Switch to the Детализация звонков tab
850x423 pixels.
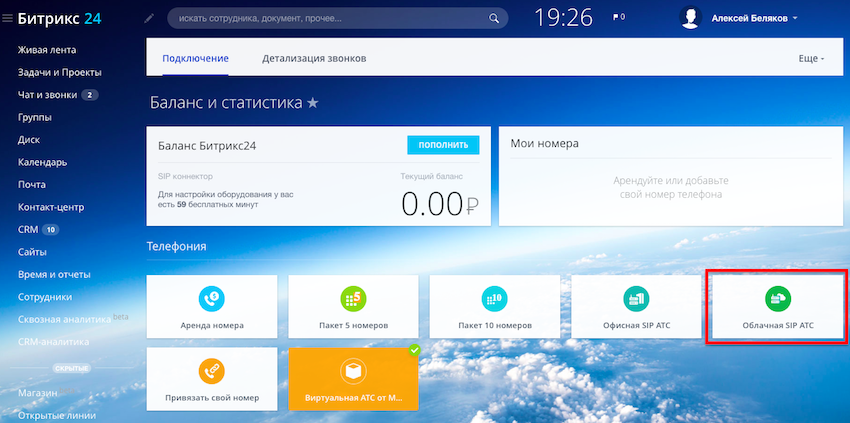(x=314, y=58)
